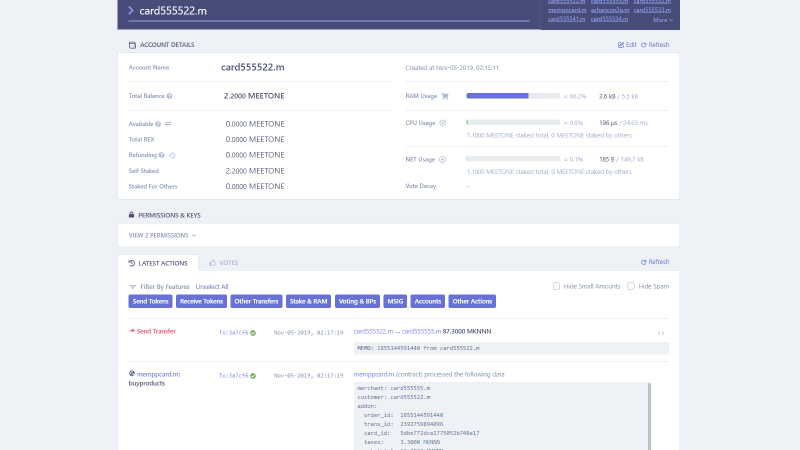Click the plus icon next to NET Usage

pos(442,160)
